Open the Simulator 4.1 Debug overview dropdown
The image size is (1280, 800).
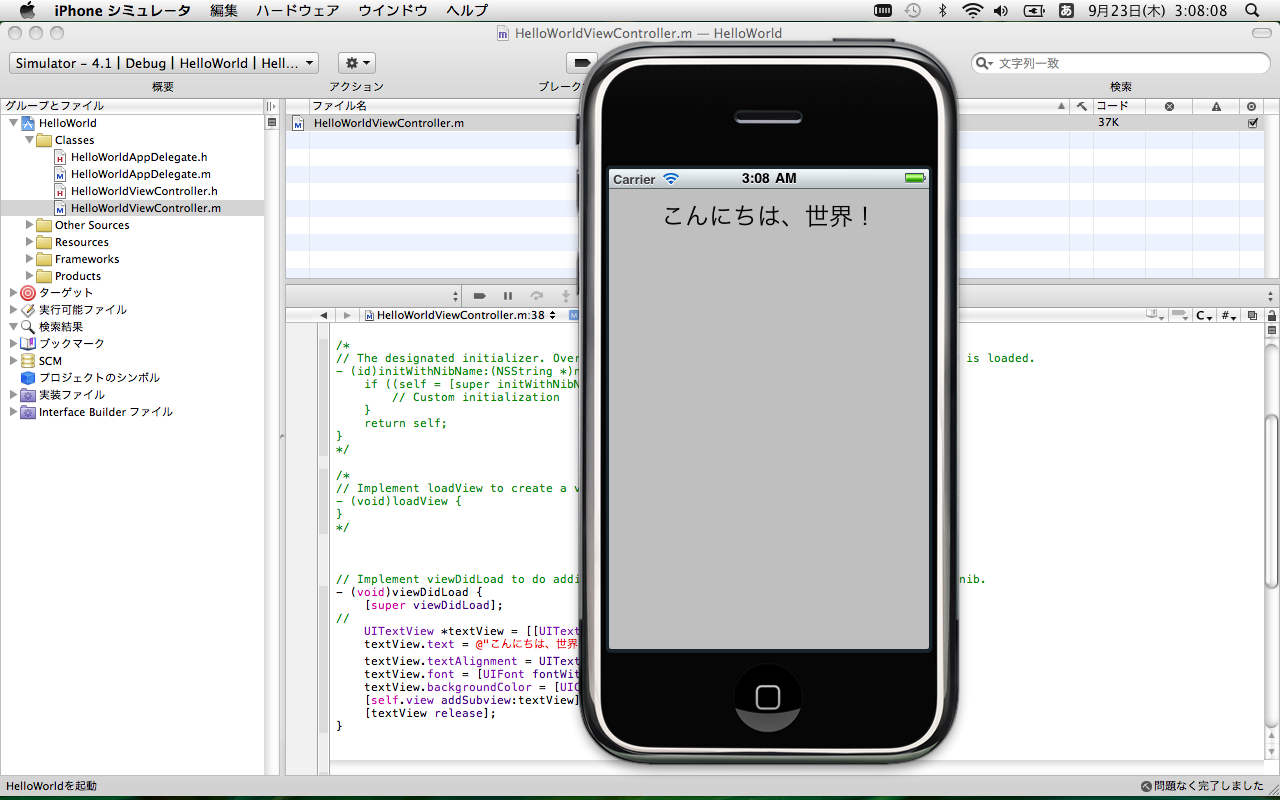point(164,63)
